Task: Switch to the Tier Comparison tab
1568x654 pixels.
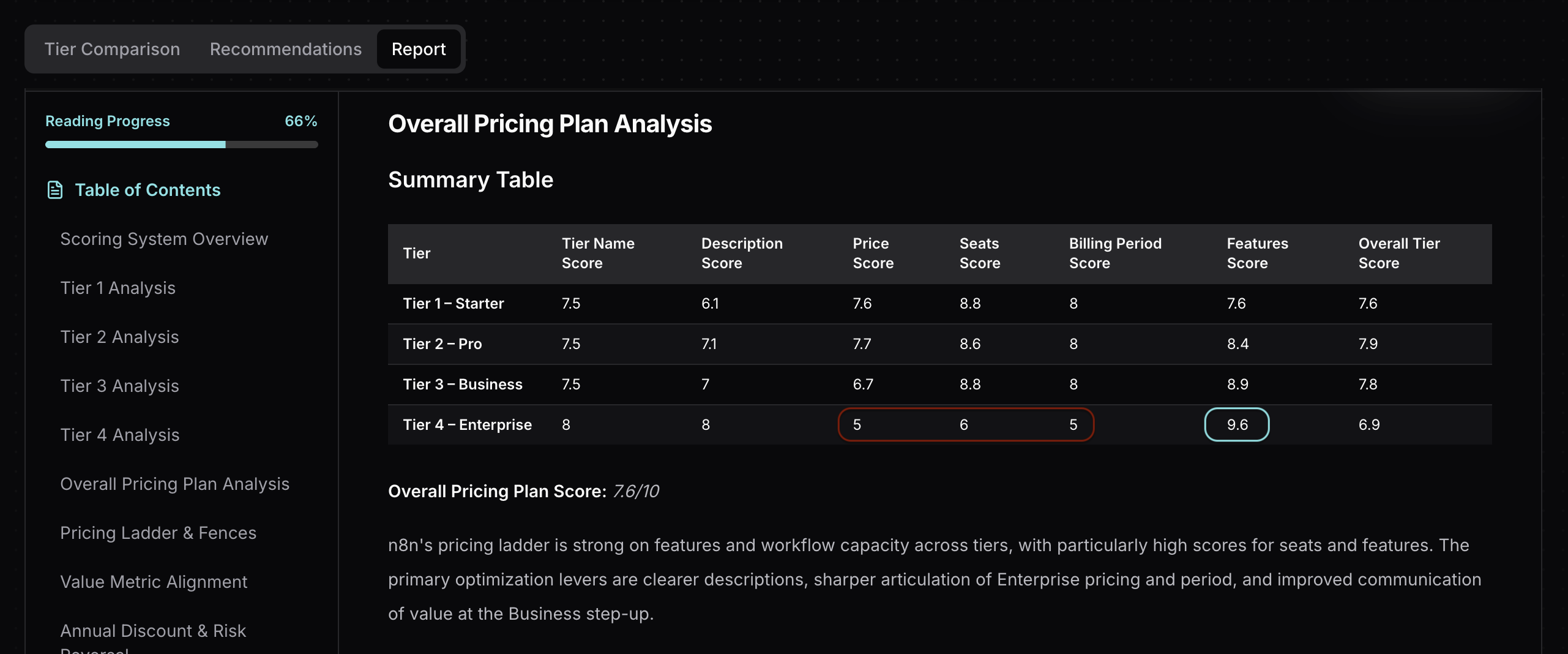Action: [x=112, y=49]
